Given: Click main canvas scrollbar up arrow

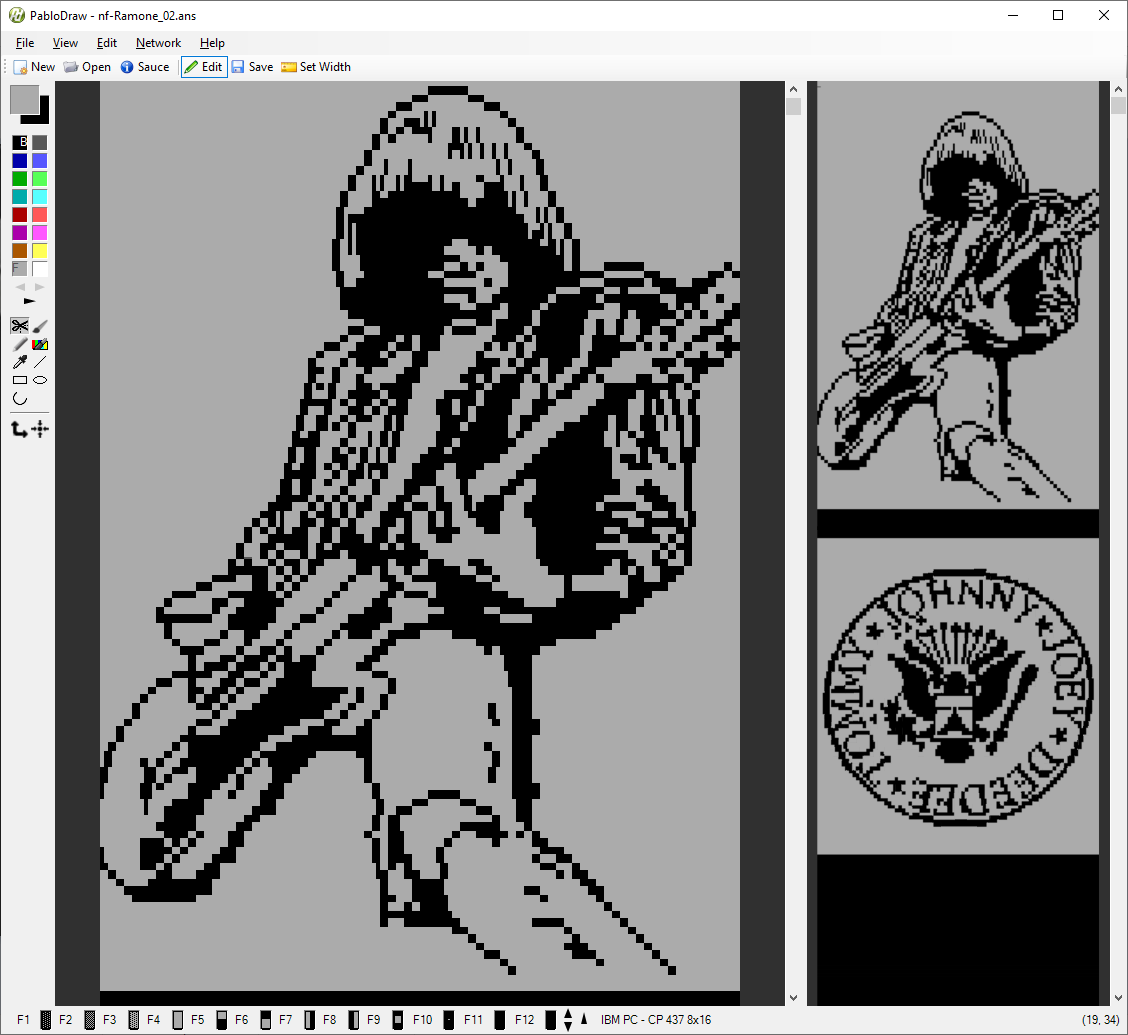Looking at the screenshot, I should pos(793,89).
